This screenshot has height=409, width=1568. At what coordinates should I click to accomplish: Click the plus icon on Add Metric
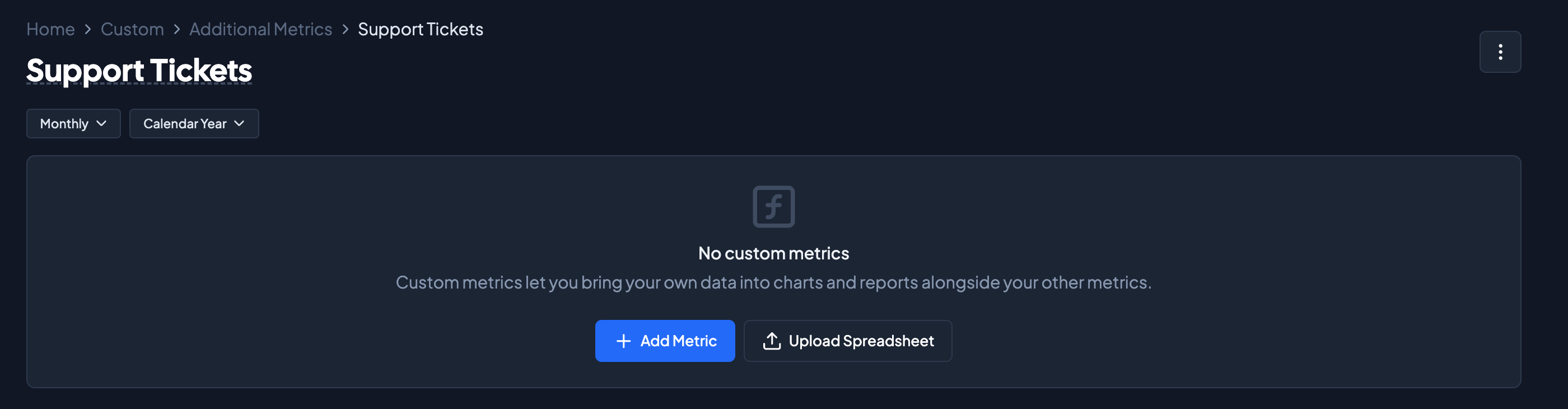[x=623, y=341]
